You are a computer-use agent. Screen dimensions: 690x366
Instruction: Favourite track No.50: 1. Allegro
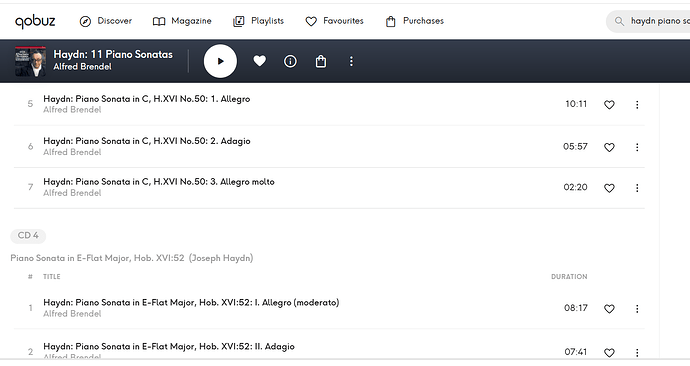click(609, 105)
